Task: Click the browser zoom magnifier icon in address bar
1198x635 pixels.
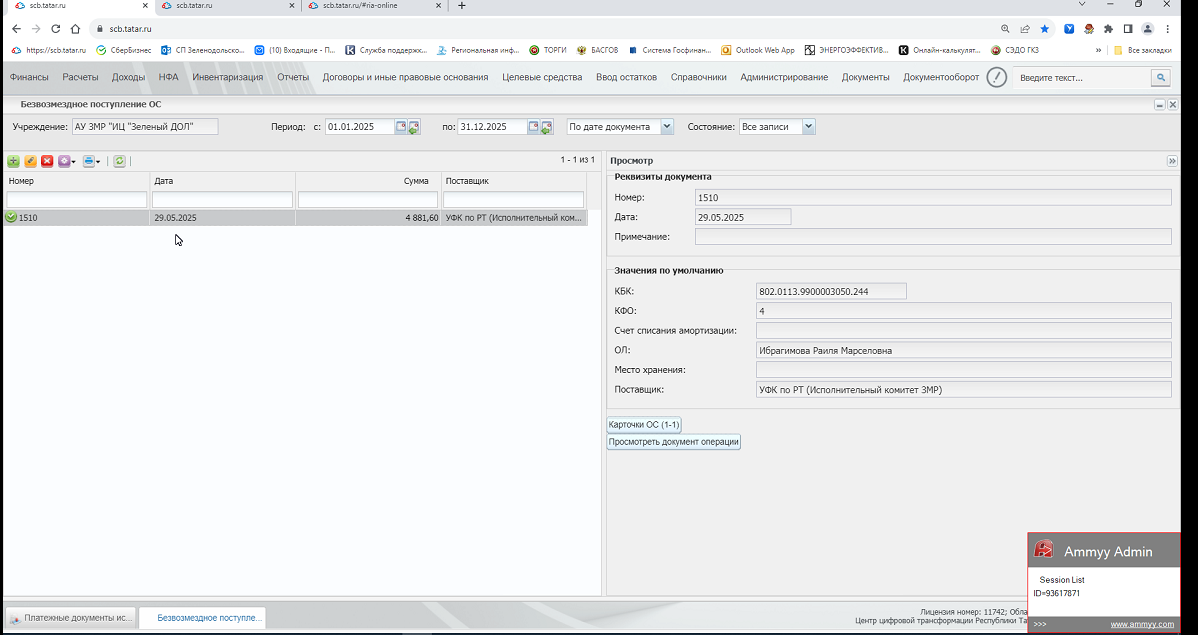Action: [1005, 28]
